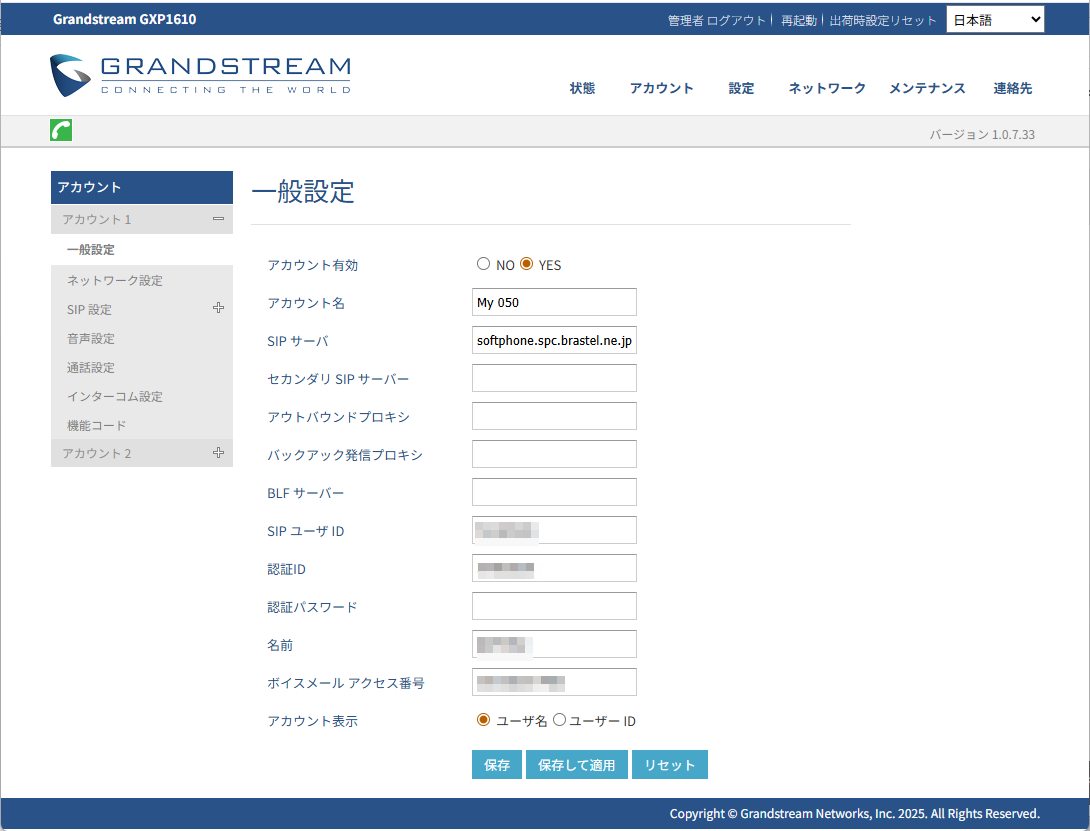The height and width of the screenshot is (831, 1090).
Task: Open the 連絡先 menu
Action: point(1012,88)
